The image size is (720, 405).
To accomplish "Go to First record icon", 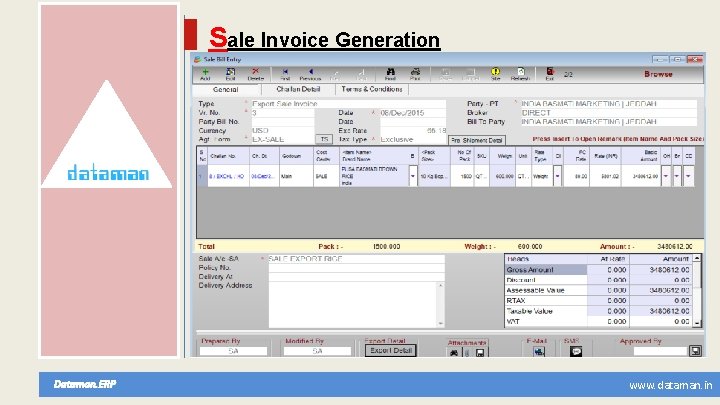I will point(285,73).
